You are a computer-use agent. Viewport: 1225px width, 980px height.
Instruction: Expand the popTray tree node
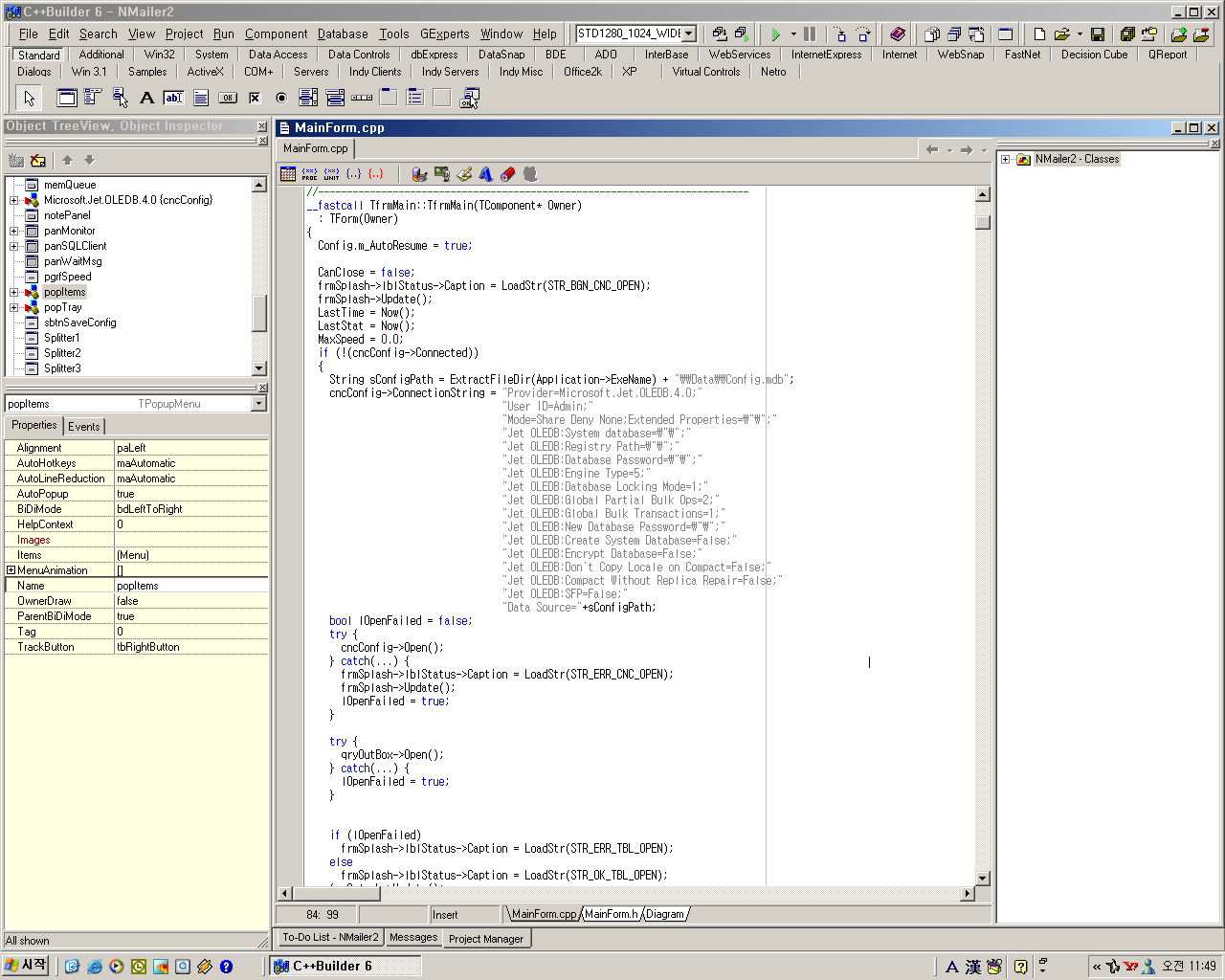coord(13,307)
